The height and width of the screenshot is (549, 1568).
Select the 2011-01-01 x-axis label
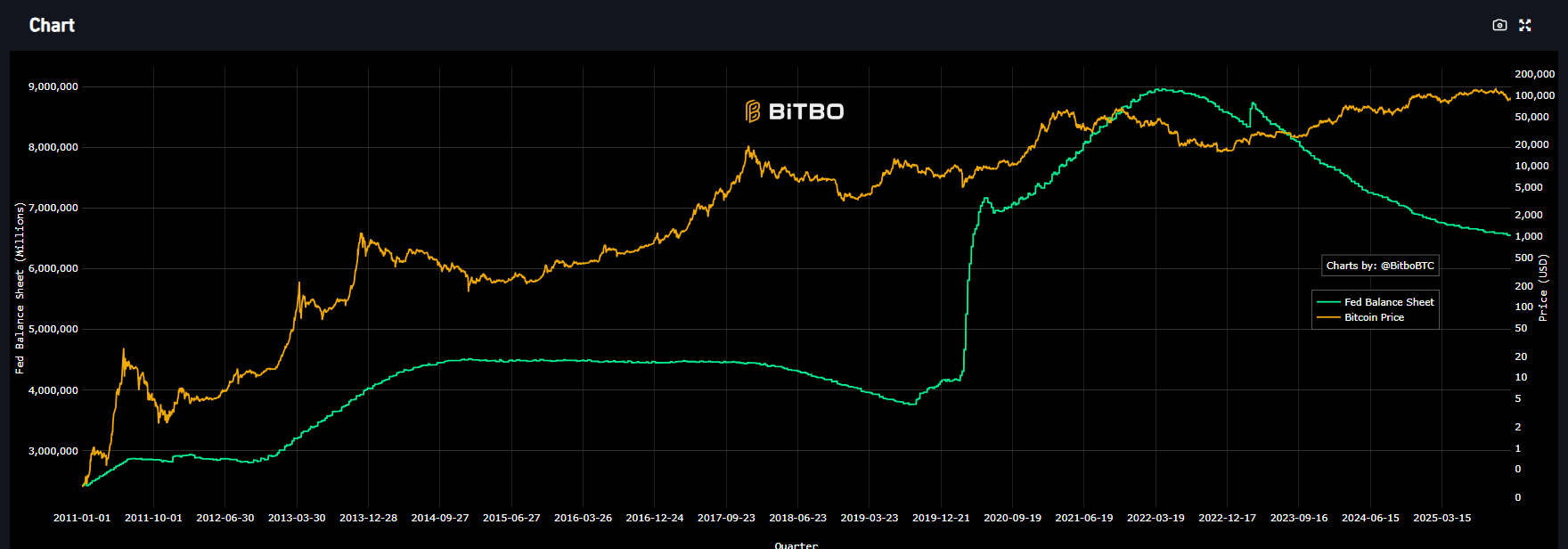click(82, 518)
